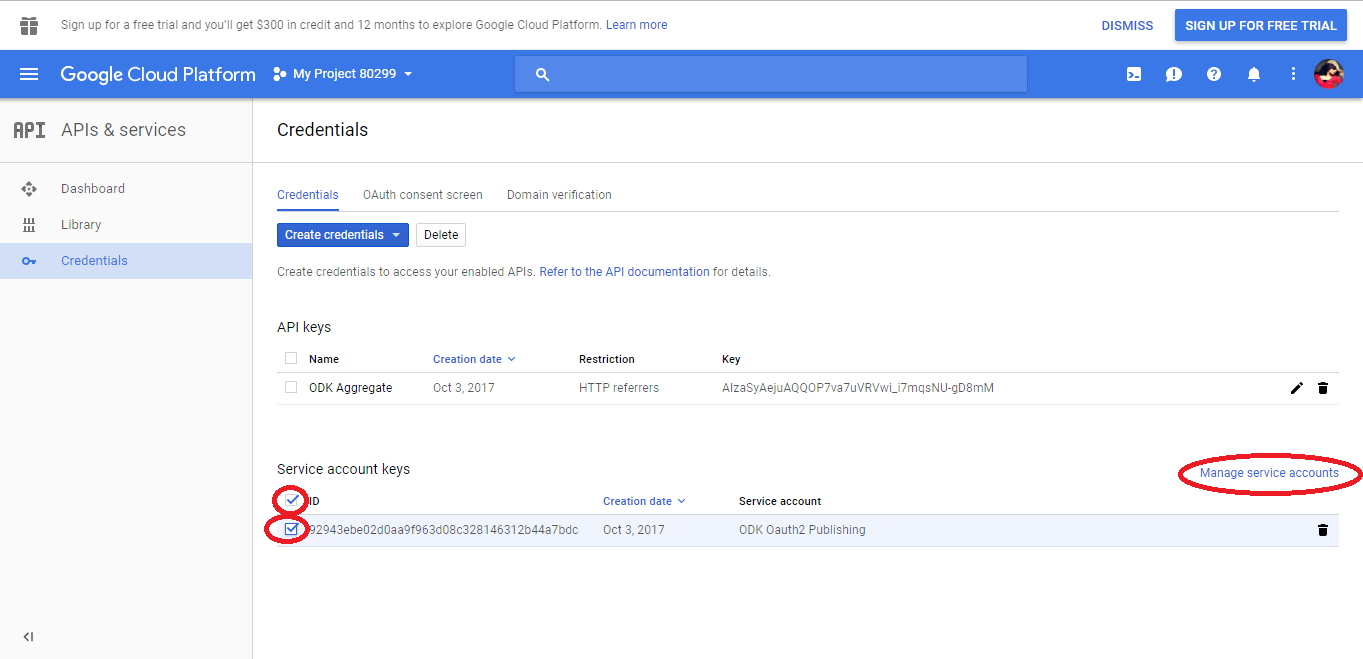The height and width of the screenshot is (659, 1363).
Task: Click Oct 3, 2017 in service key row
Action: [x=634, y=530]
